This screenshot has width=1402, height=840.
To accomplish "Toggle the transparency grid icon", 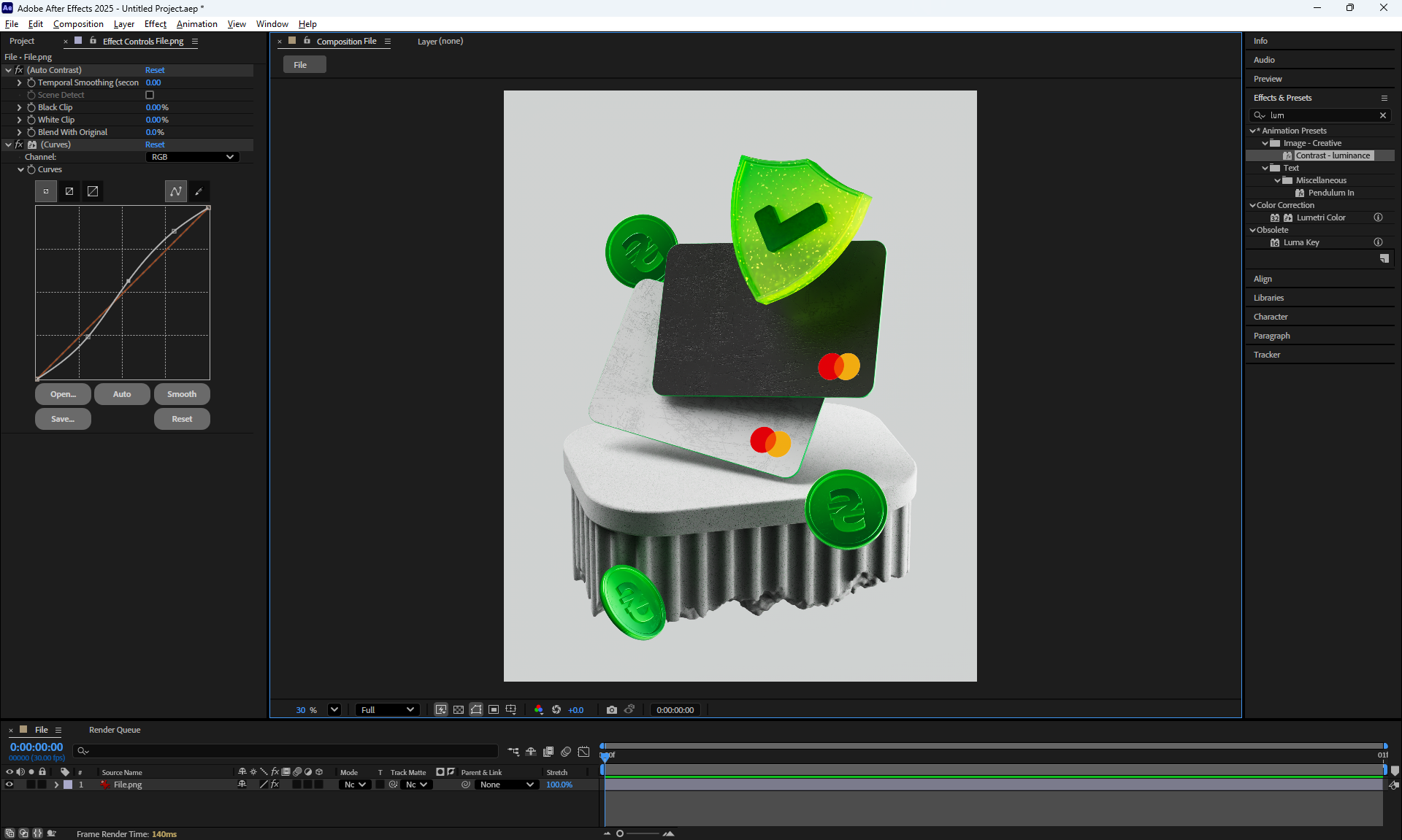I will pos(459,709).
